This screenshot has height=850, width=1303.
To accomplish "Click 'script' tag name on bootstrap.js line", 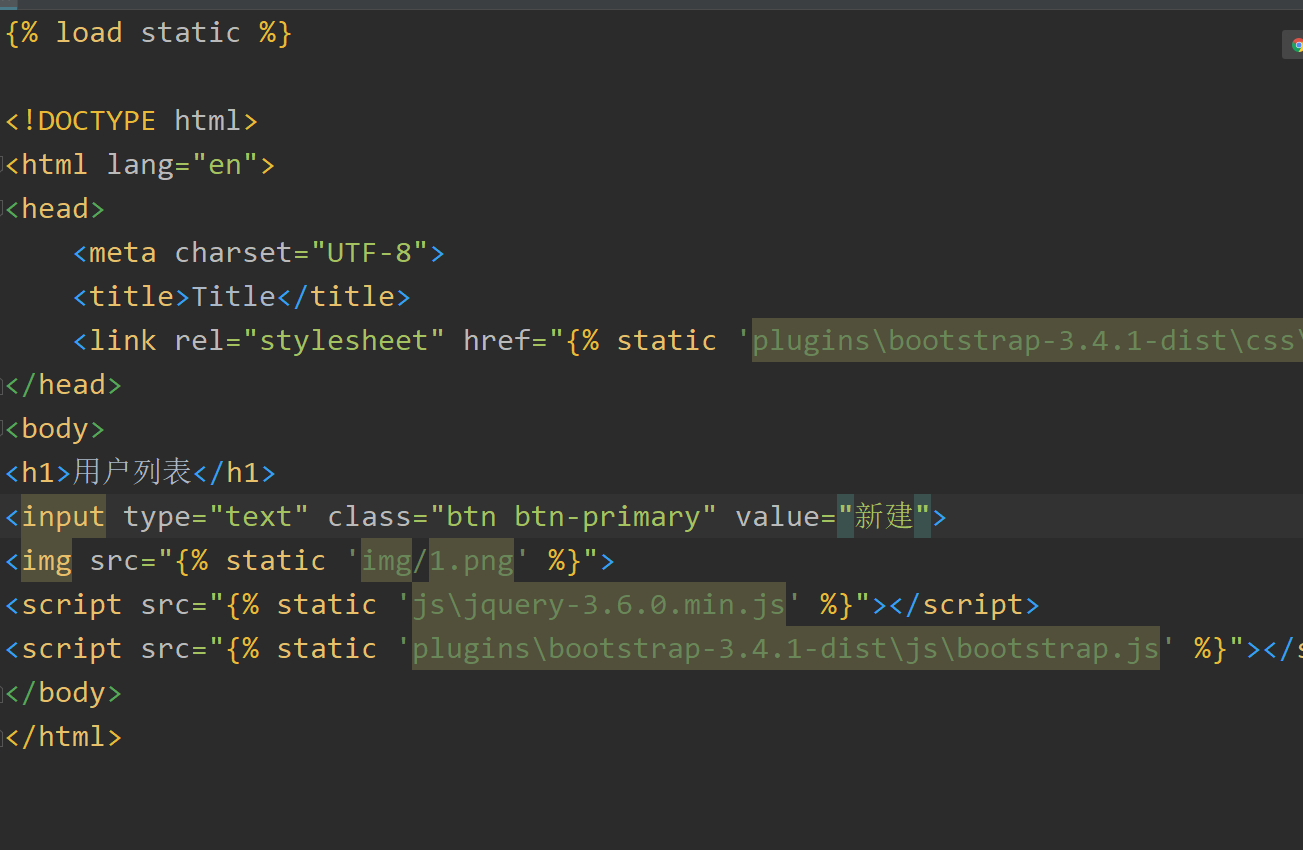I will click(x=72, y=649).
